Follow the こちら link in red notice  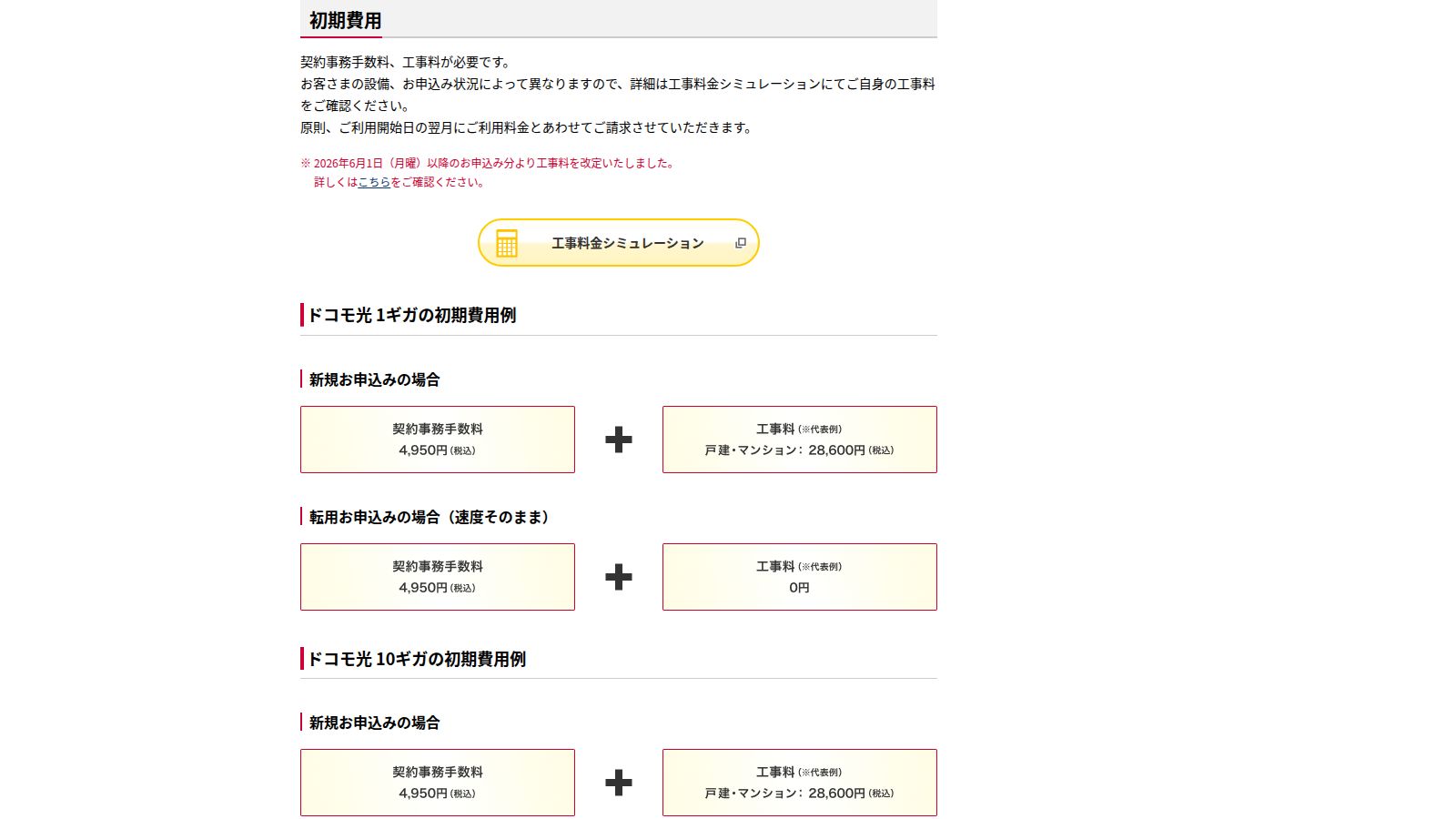pyautogui.click(x=374, y=182)
